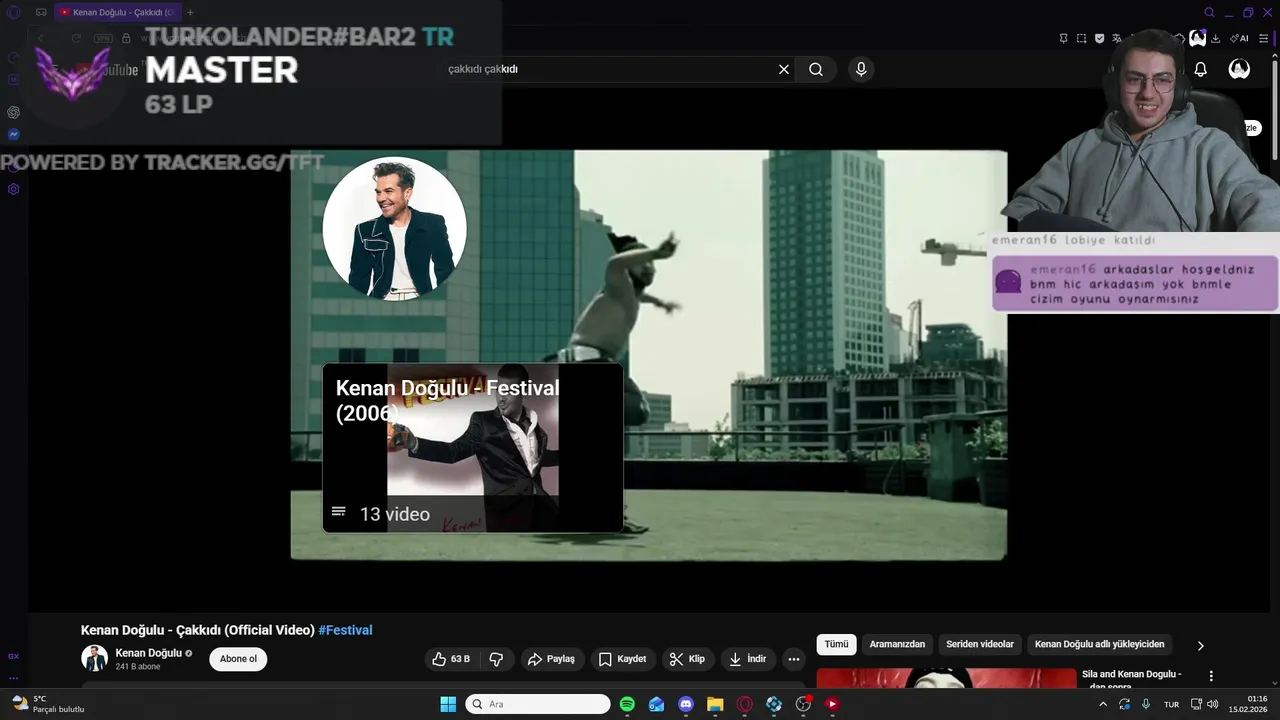
Task: Switch to the Kenan Doğulu - Çakkıdı tab
Action: 116,12
